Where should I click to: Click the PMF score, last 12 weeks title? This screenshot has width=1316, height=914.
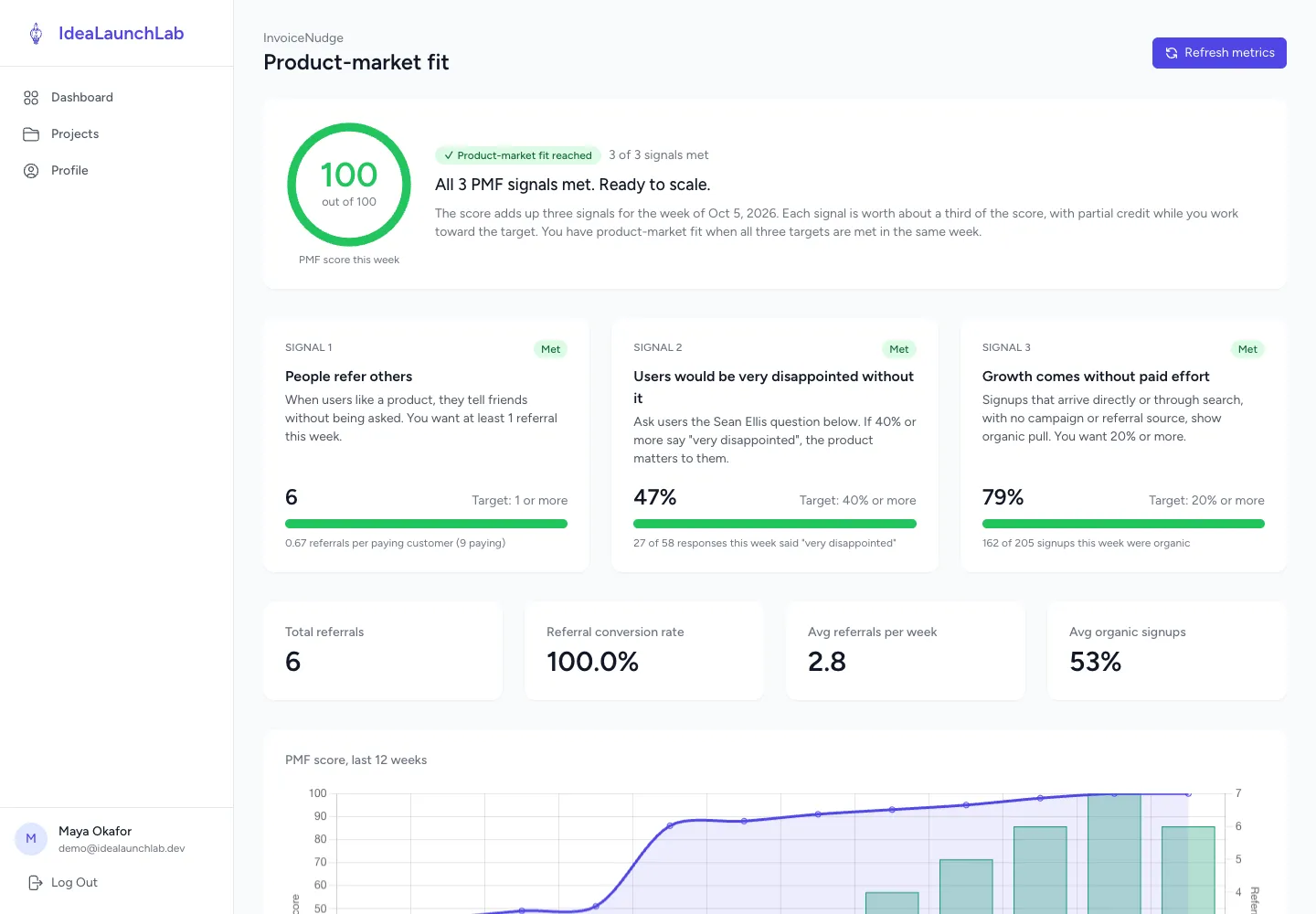click(x=356, y=760)
